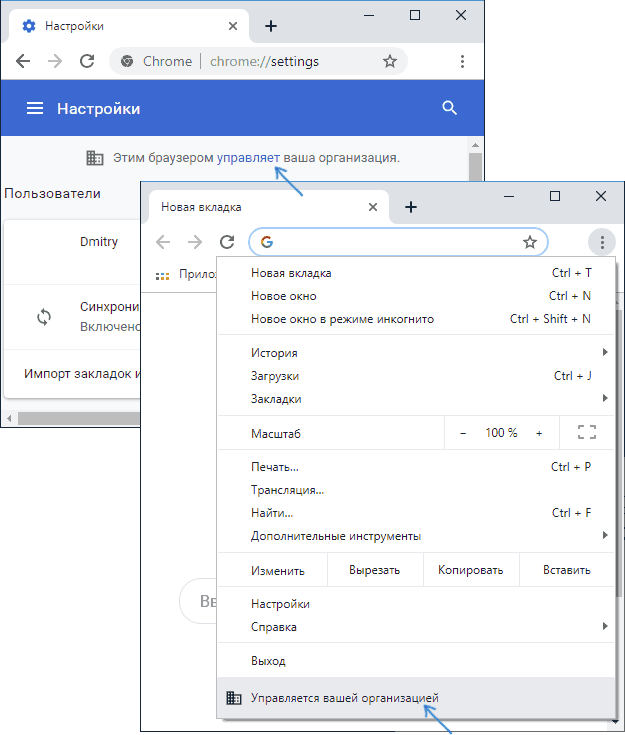Choose Печать… in the menu
The width and height of the screenshot is (625, 735).
point(416,467)
